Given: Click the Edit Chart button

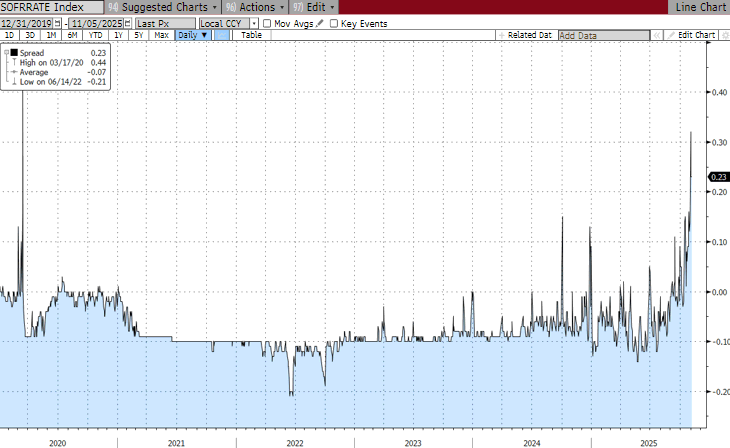Looking at the screenshot, I should [696, 35].
